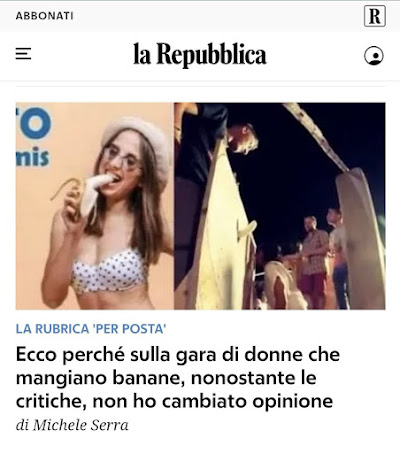This screenshot has height=453, width=400.
Task: Click author name Michele Serra
Action: coord(80,425)
